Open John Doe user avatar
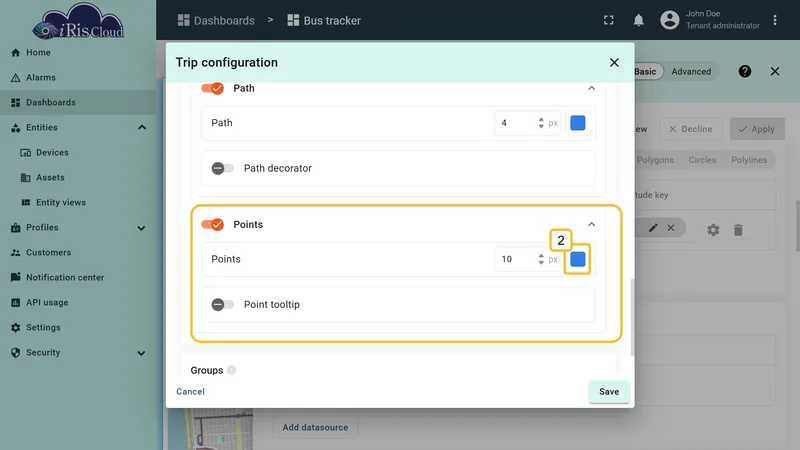Screen dimensions: 800x450 pyautogui.click(x=670, y=20)
